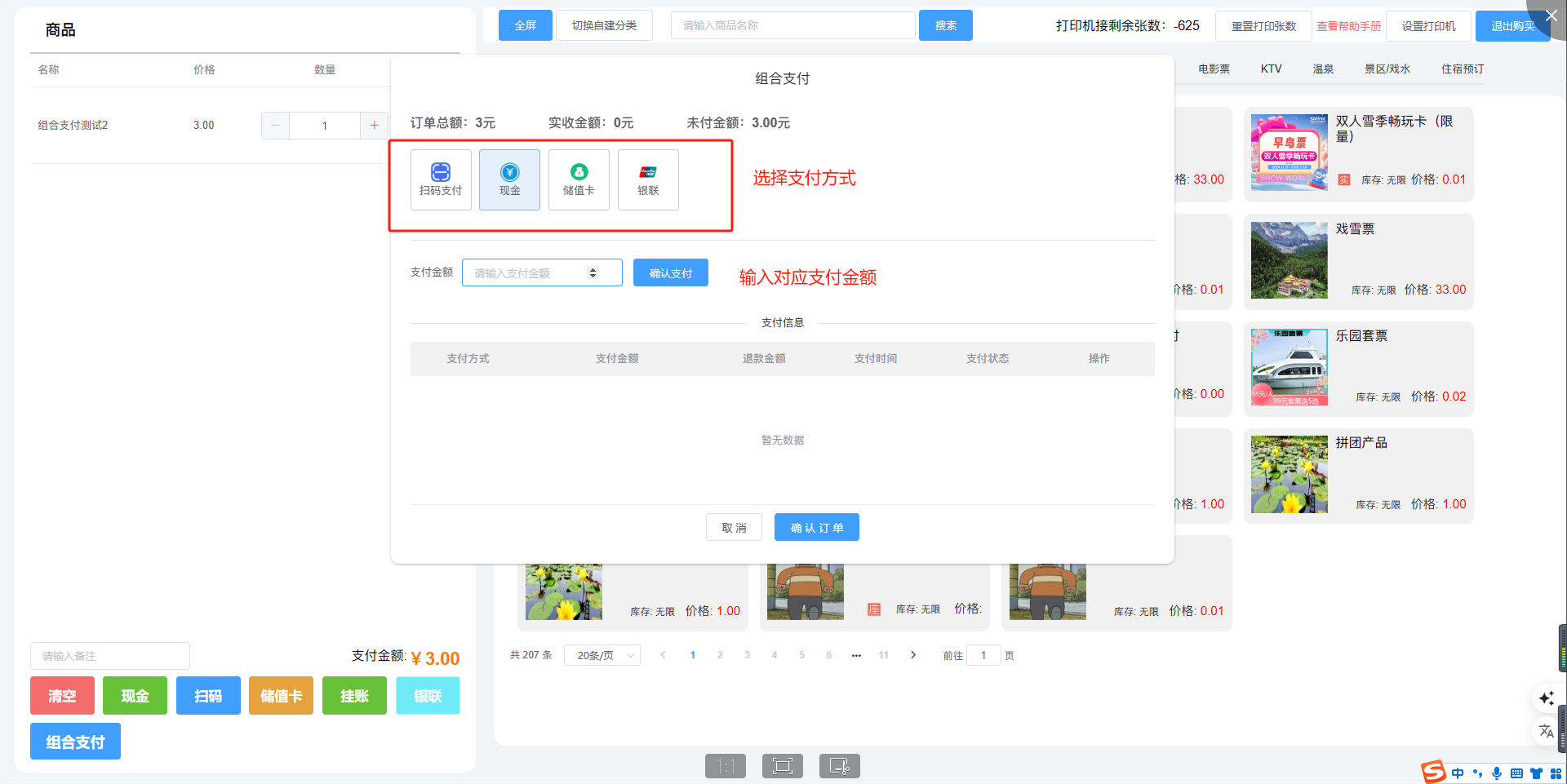Click the Sogou input method icon
This screenshot has width=1567, height=784.
[x=1433, y=772]
